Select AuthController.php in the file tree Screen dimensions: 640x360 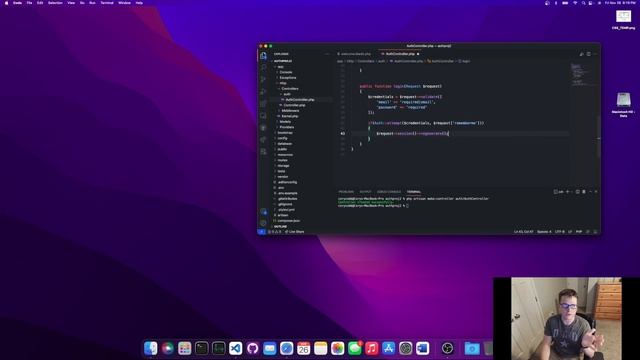[300, 100]
